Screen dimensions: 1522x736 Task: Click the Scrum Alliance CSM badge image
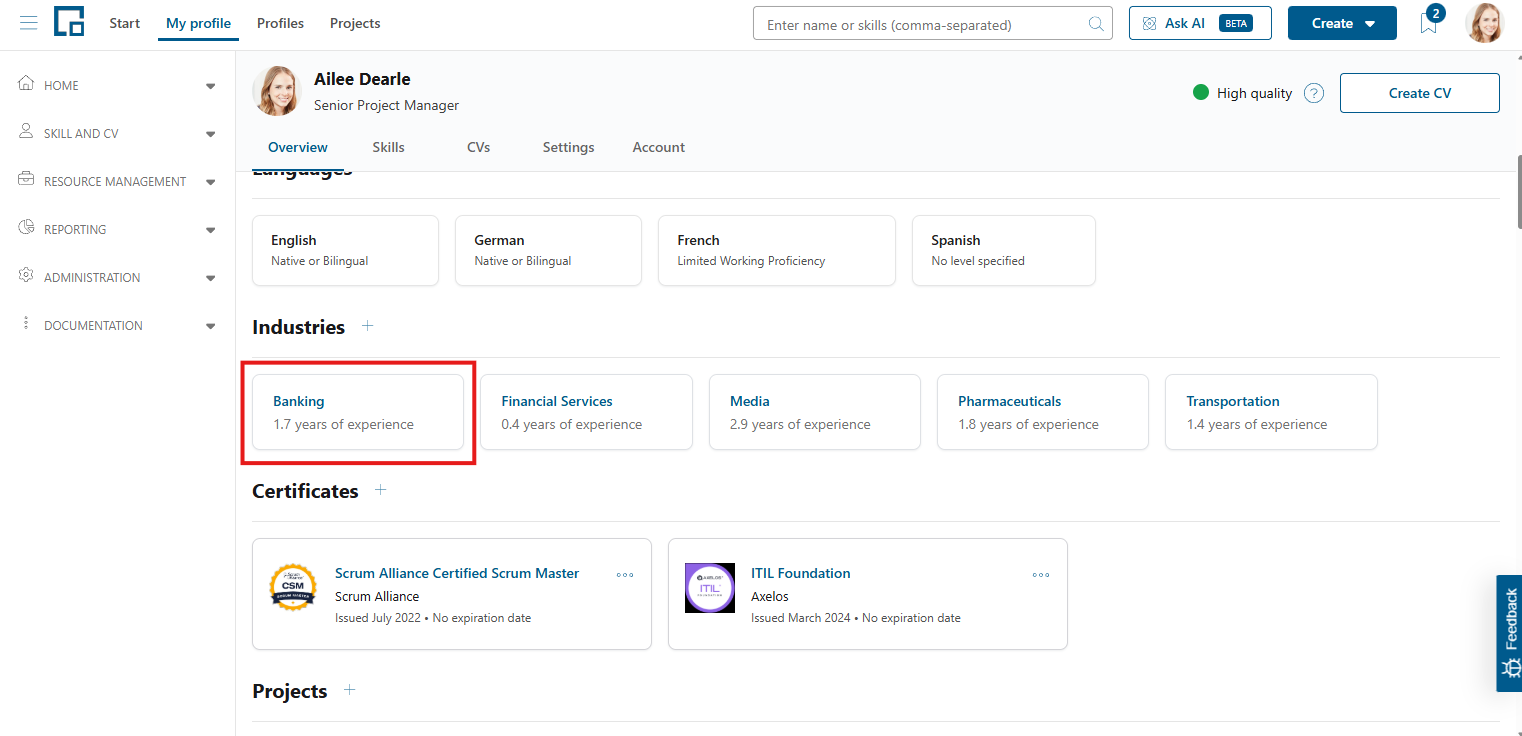coord(293,587)
